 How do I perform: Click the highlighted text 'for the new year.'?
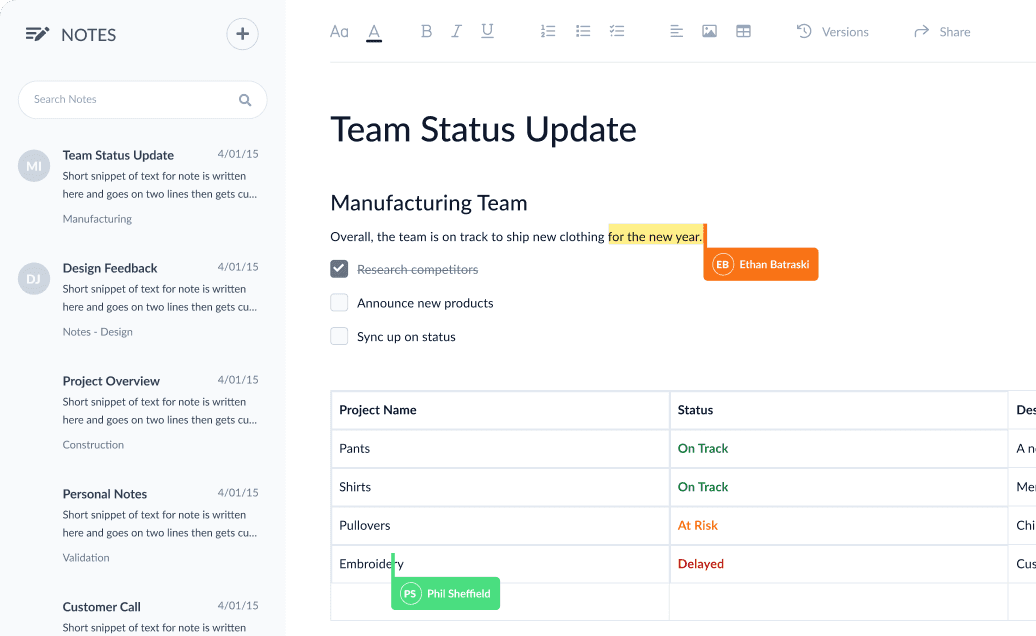(655, 236)
